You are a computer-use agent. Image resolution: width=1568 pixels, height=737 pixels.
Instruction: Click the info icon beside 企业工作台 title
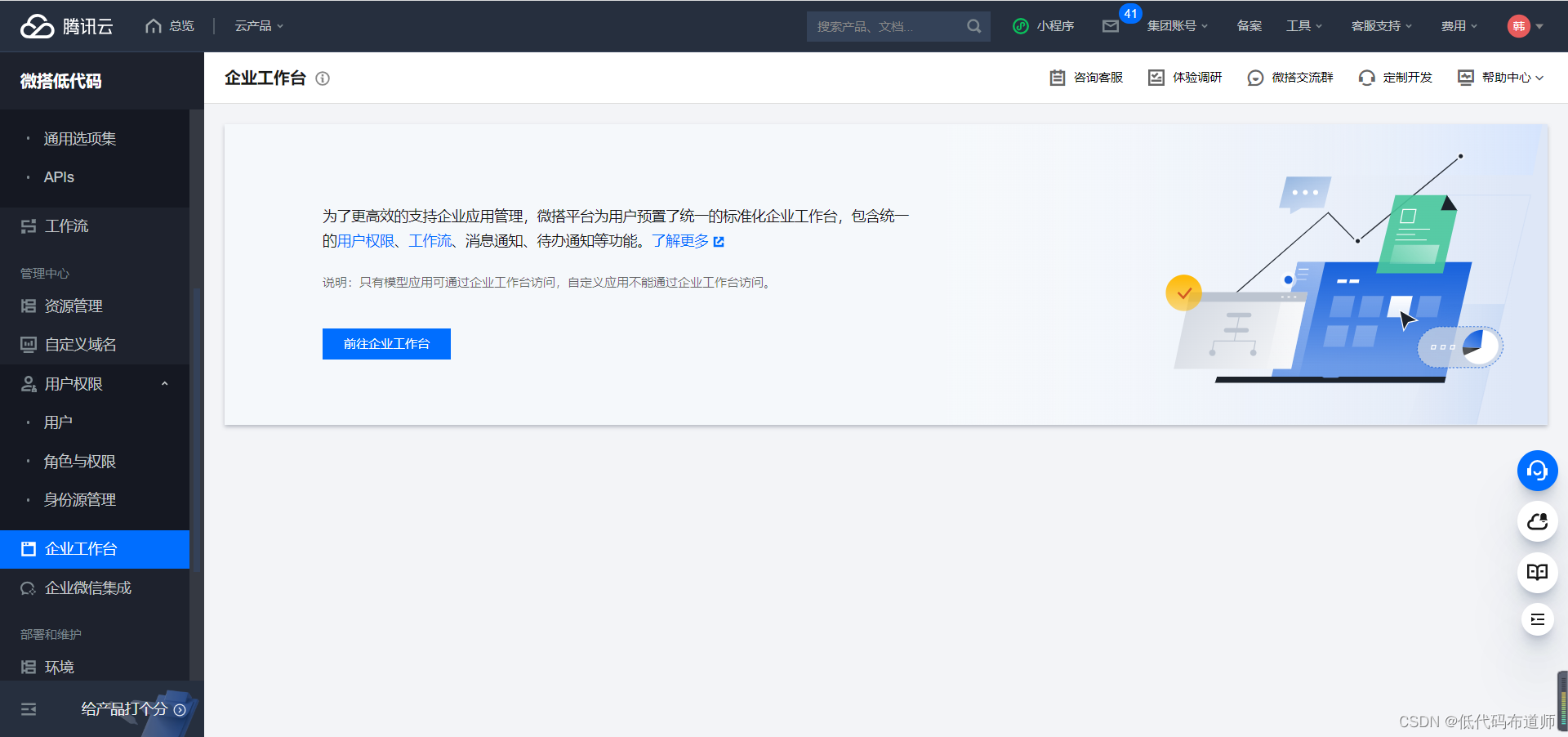click(323, 78)
